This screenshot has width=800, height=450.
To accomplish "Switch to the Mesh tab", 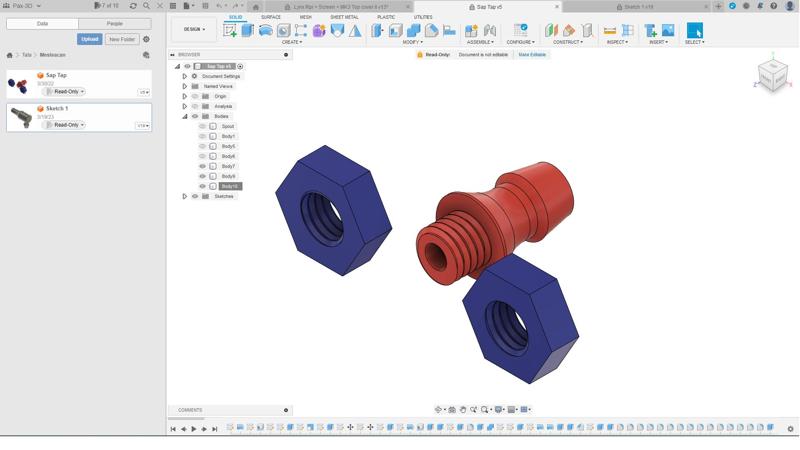I will click(x=305, y=17).
